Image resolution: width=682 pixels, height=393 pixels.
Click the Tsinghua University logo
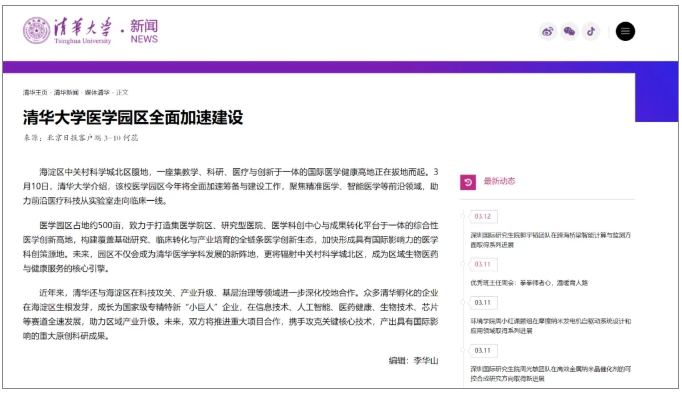pyautogui.click(x=67, y=30)
